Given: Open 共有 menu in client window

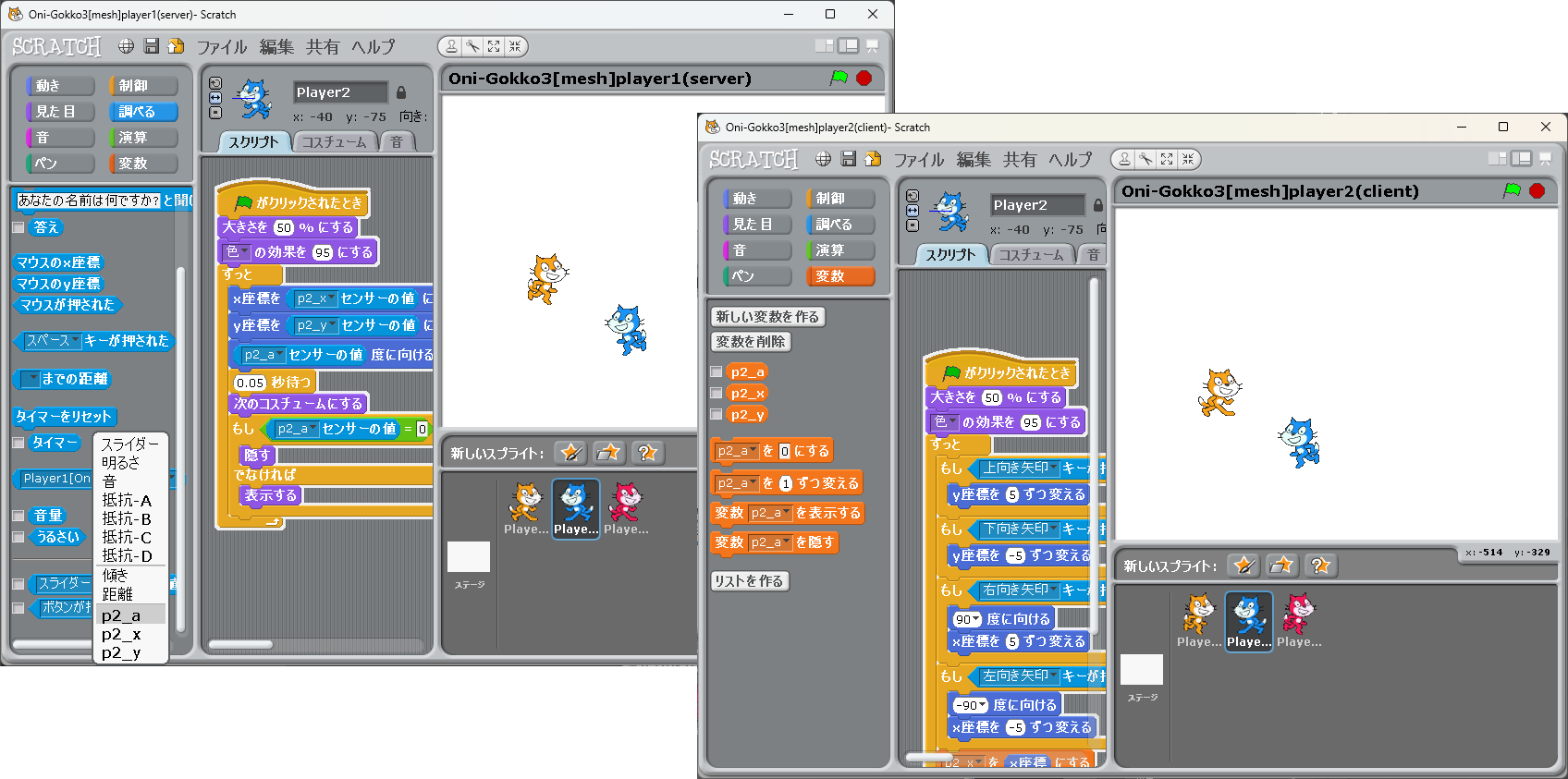Looking at the screenshot, I should (x=1020, y=160).
